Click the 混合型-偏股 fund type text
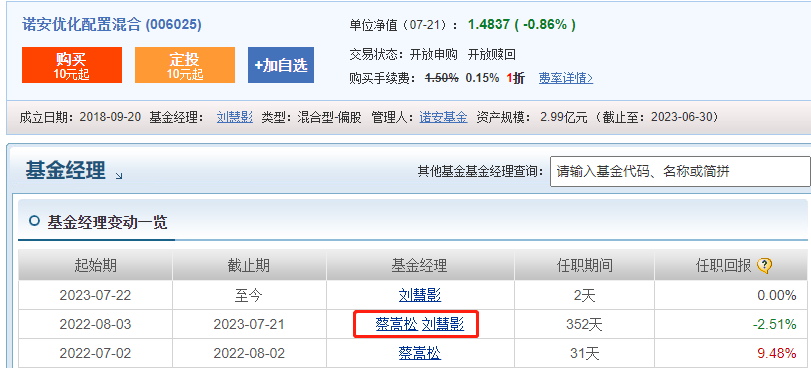This screenshot has width=811, height=368. (x=329, y=117)
